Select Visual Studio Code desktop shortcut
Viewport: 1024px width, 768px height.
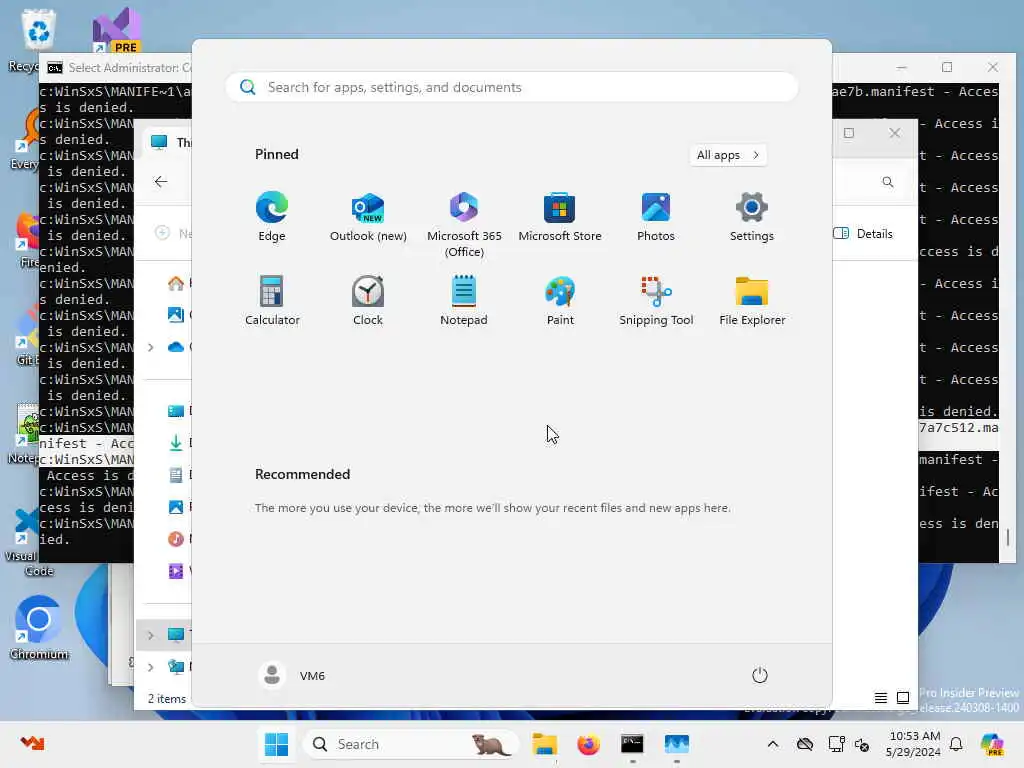(x=26, y=542)
